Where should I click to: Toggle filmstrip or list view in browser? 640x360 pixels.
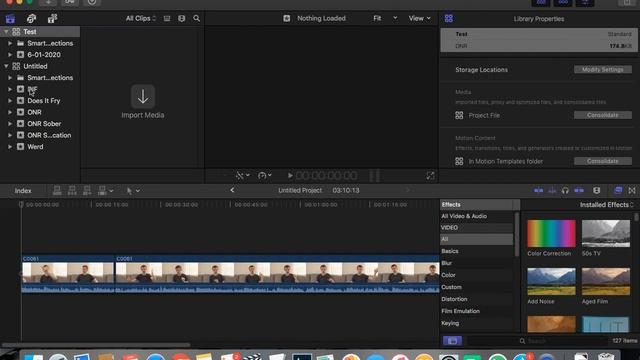click(x=167, y=18)
